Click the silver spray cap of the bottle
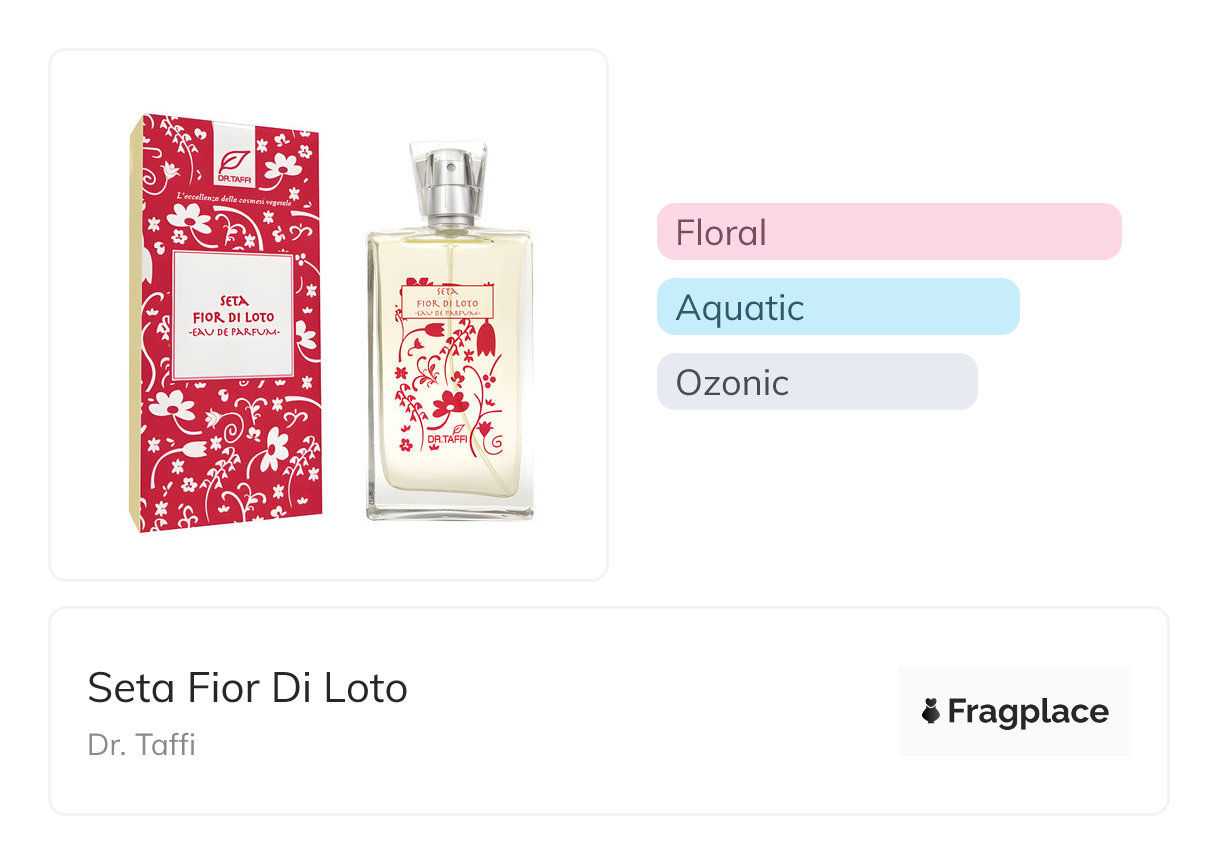 [x=448, y=186]
